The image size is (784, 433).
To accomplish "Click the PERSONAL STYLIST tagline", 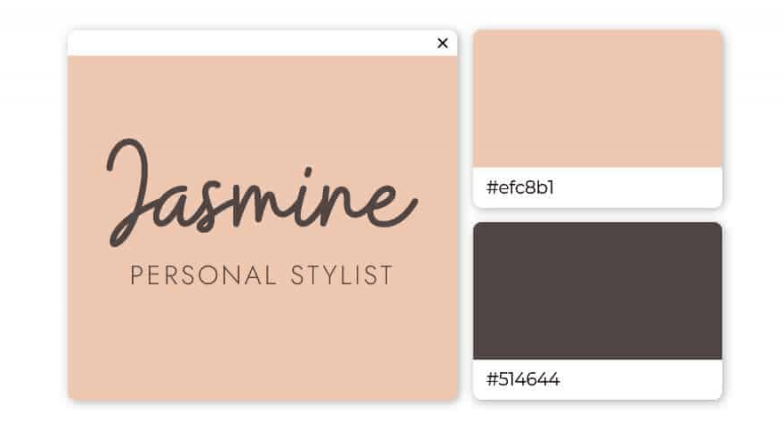I will 262,276.
